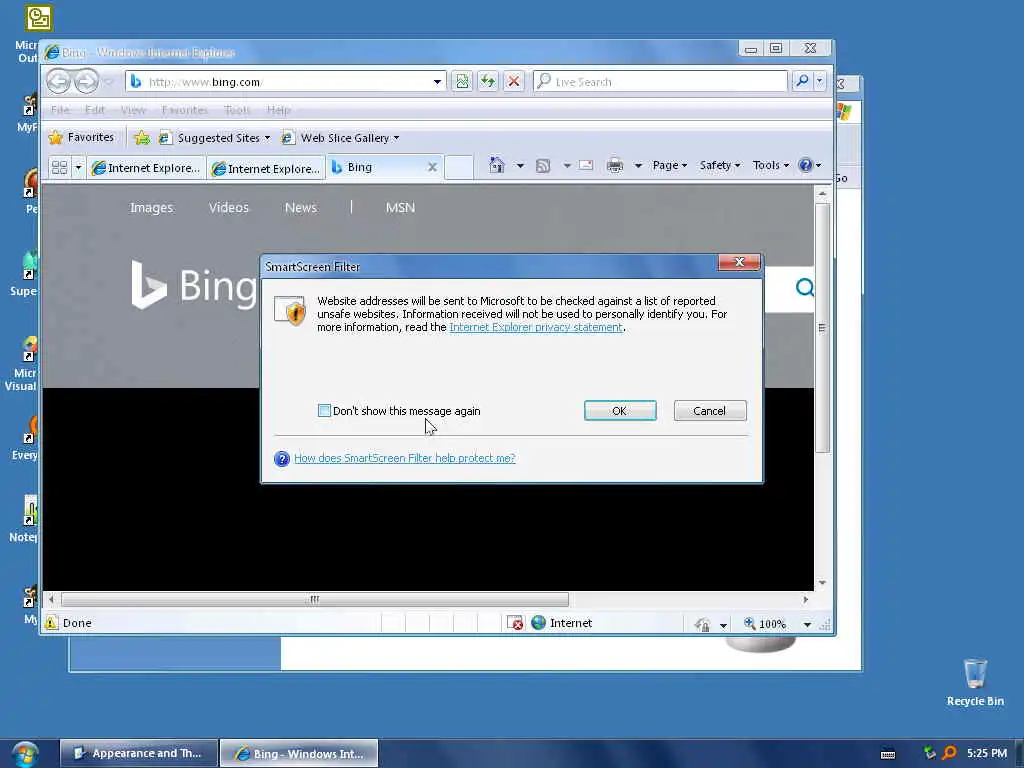Screen dimensions: 1024x768
Task: Run search with the magnifier button
Action: [x=802, y=81]
